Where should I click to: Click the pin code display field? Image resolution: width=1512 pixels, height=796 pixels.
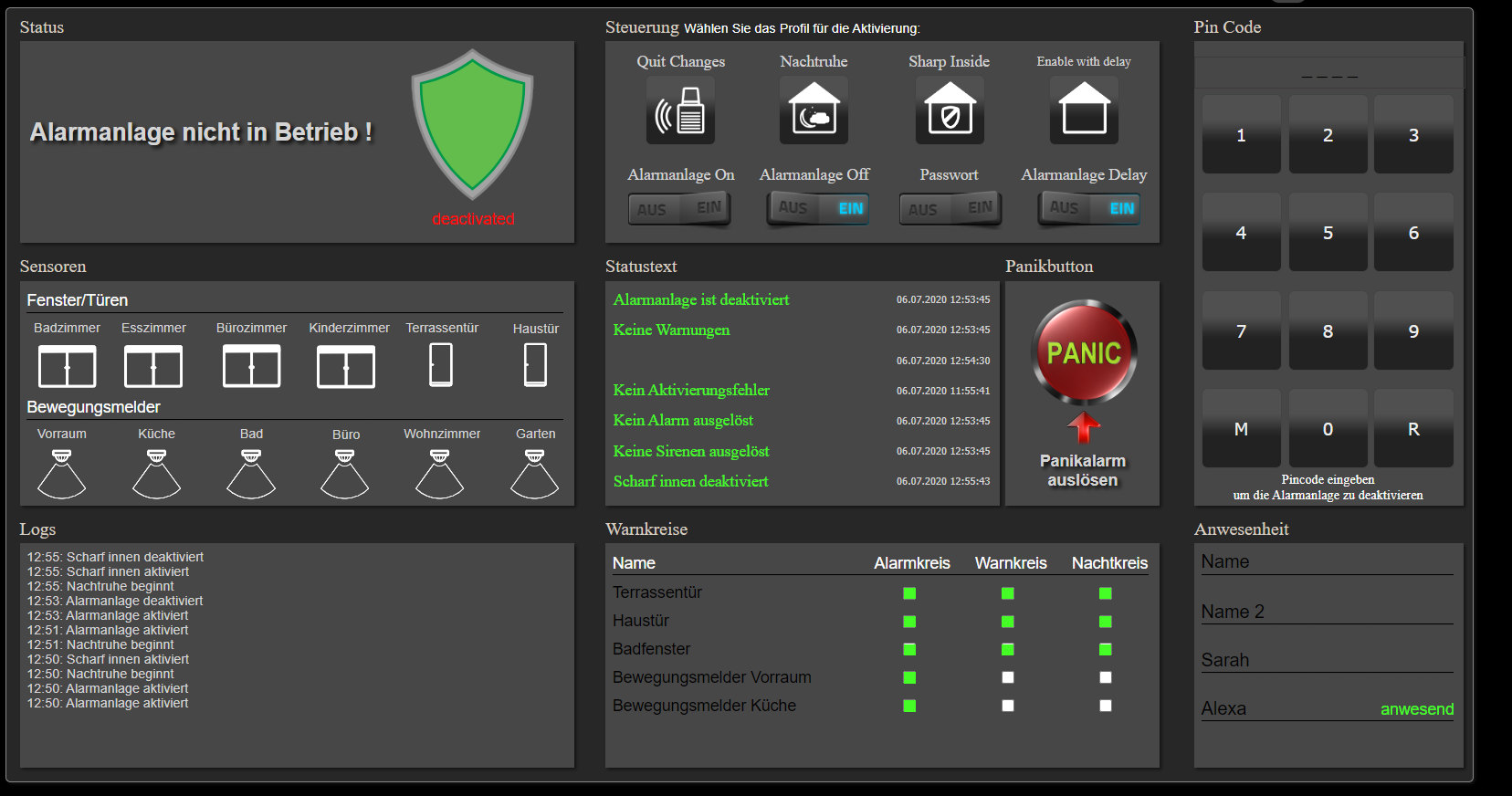point(1328,73)
